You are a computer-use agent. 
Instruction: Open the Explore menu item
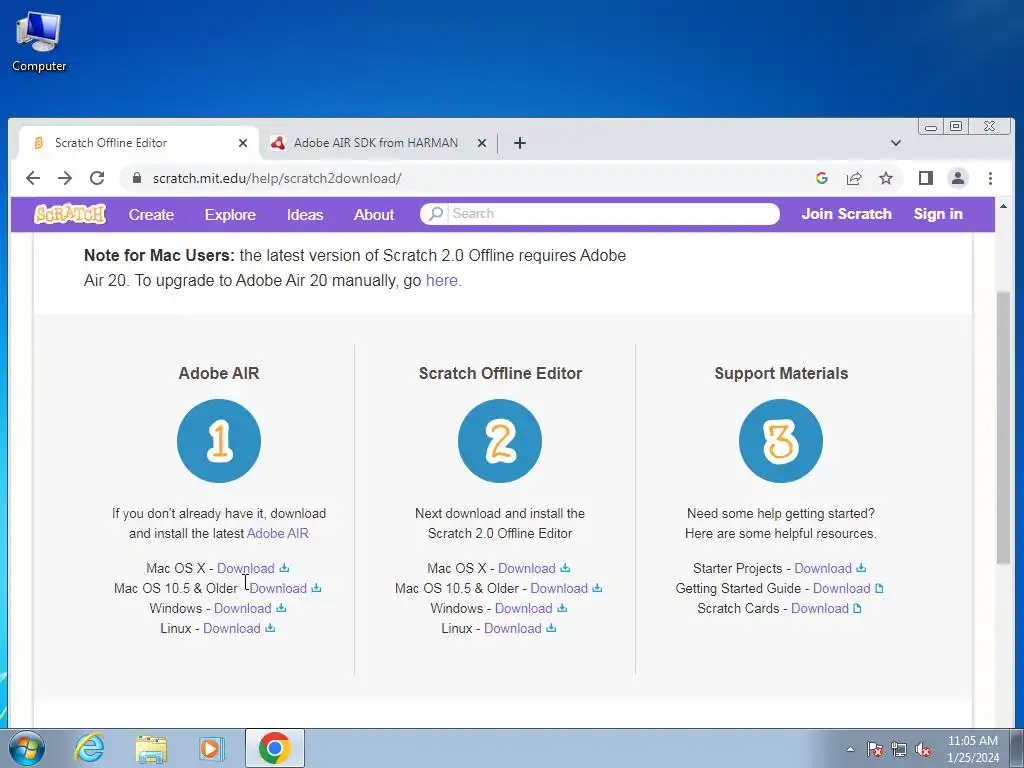coord(230,215)
